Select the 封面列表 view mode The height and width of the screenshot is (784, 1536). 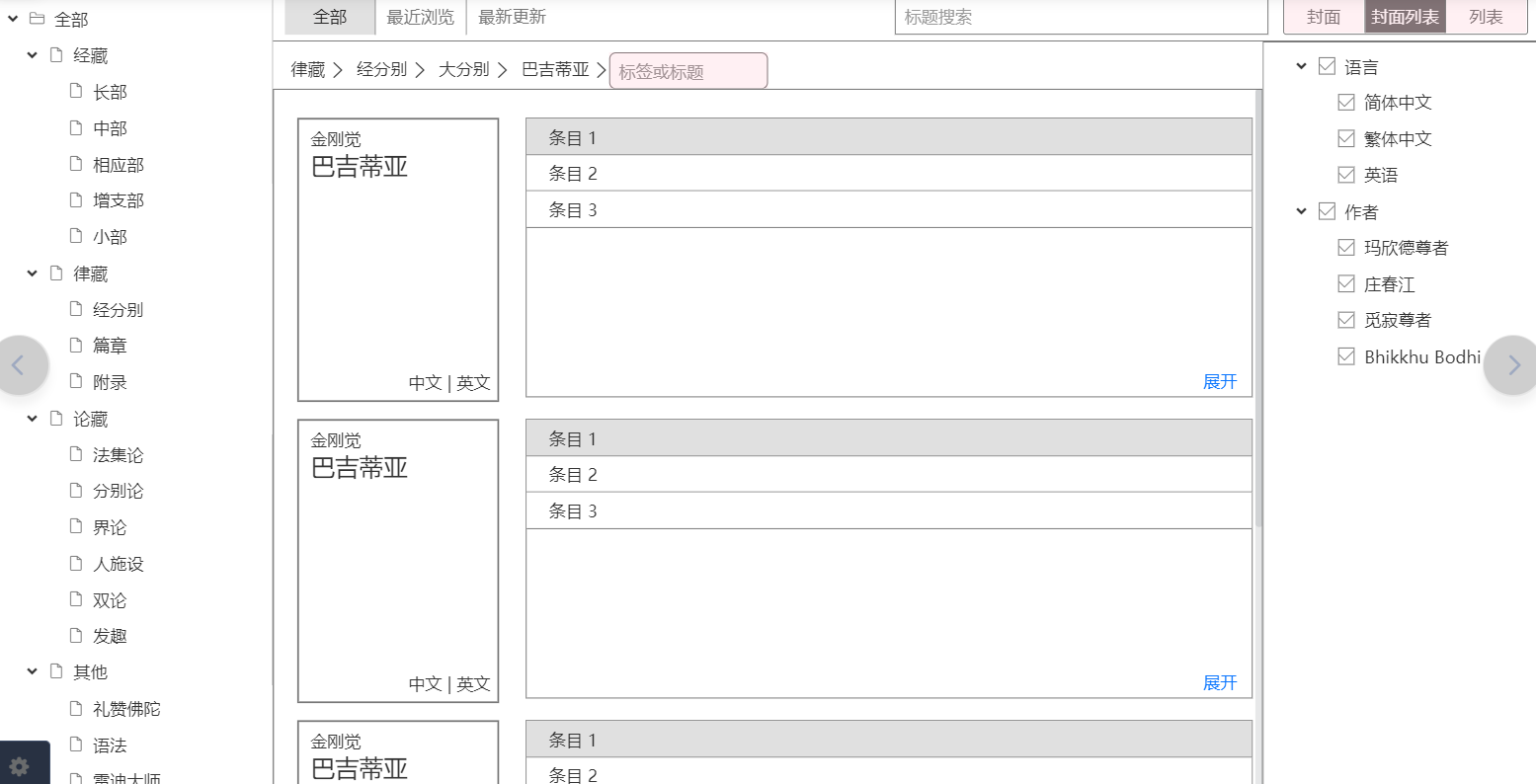pyautogui.click(x=1405, y=17)
